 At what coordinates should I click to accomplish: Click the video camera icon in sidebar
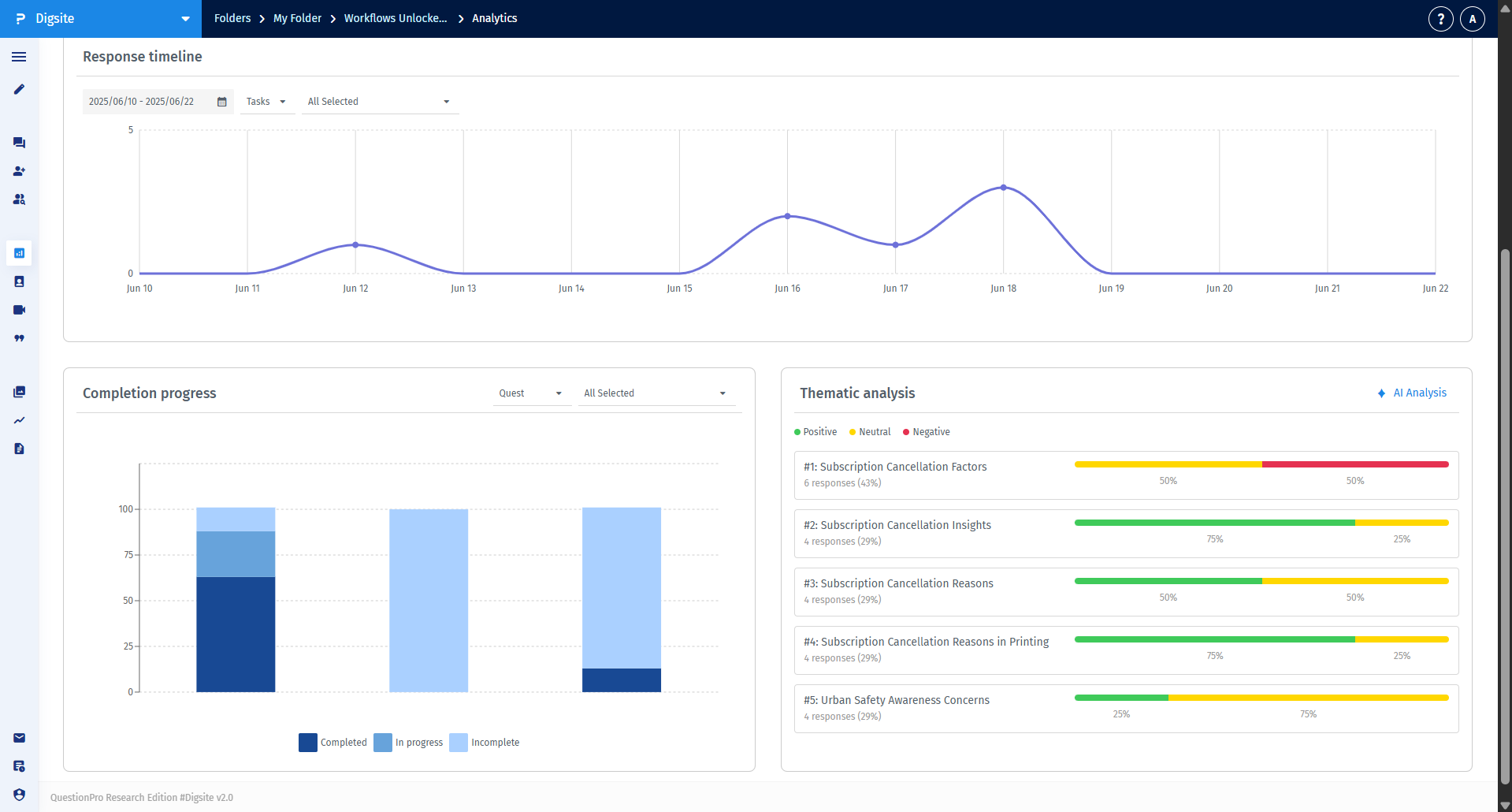(19, 310)
